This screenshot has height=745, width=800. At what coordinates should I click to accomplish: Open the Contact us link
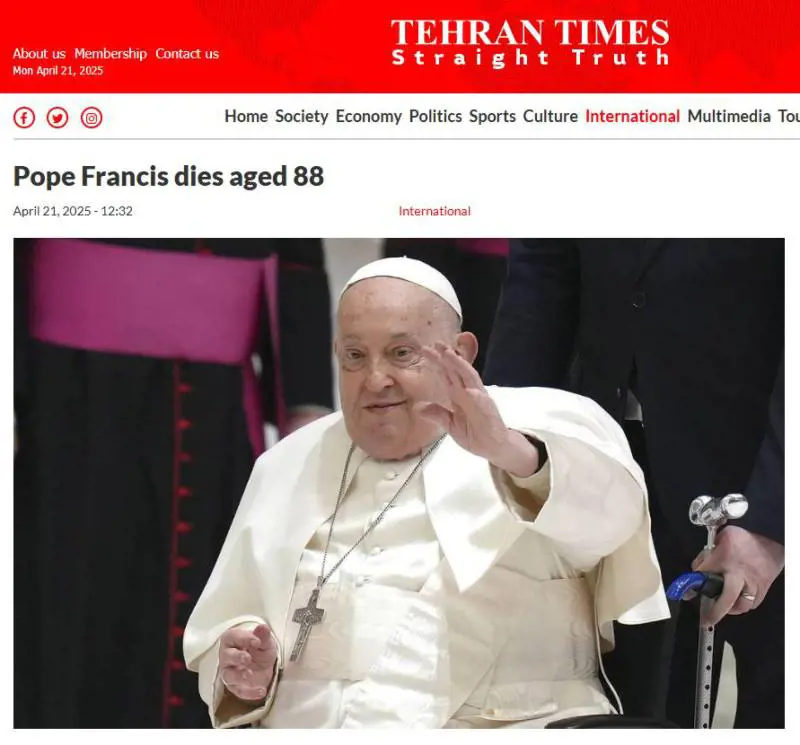(187, 54)
